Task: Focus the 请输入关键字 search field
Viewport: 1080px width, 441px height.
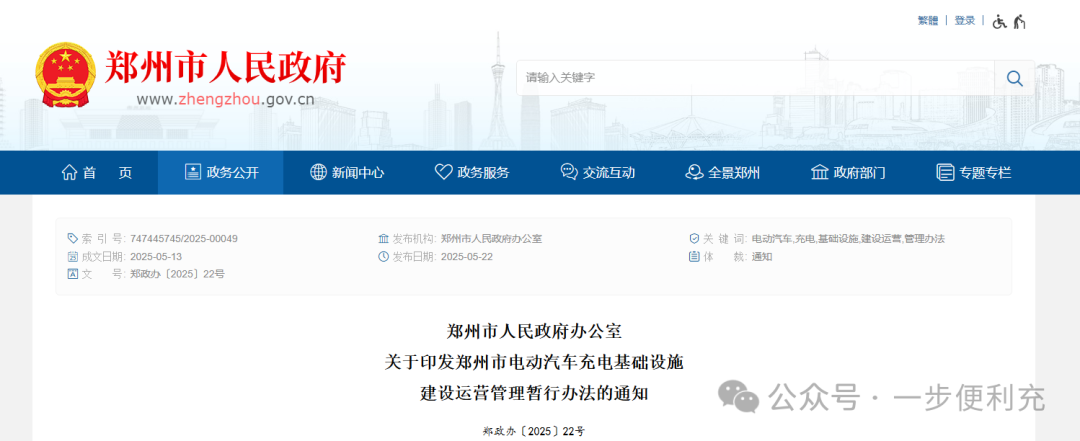Action: (756, 78)
